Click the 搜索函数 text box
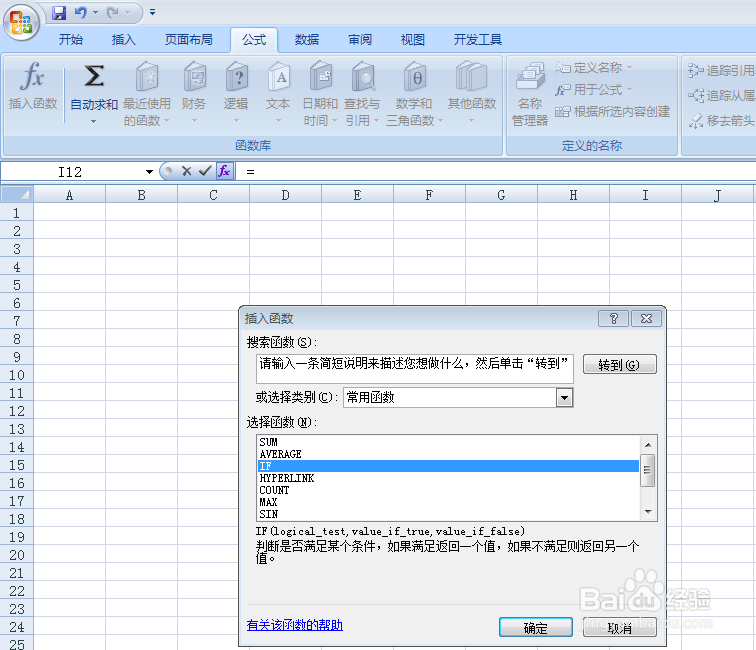This screenshot has width=756, height=650. click(x=415, y=369)
